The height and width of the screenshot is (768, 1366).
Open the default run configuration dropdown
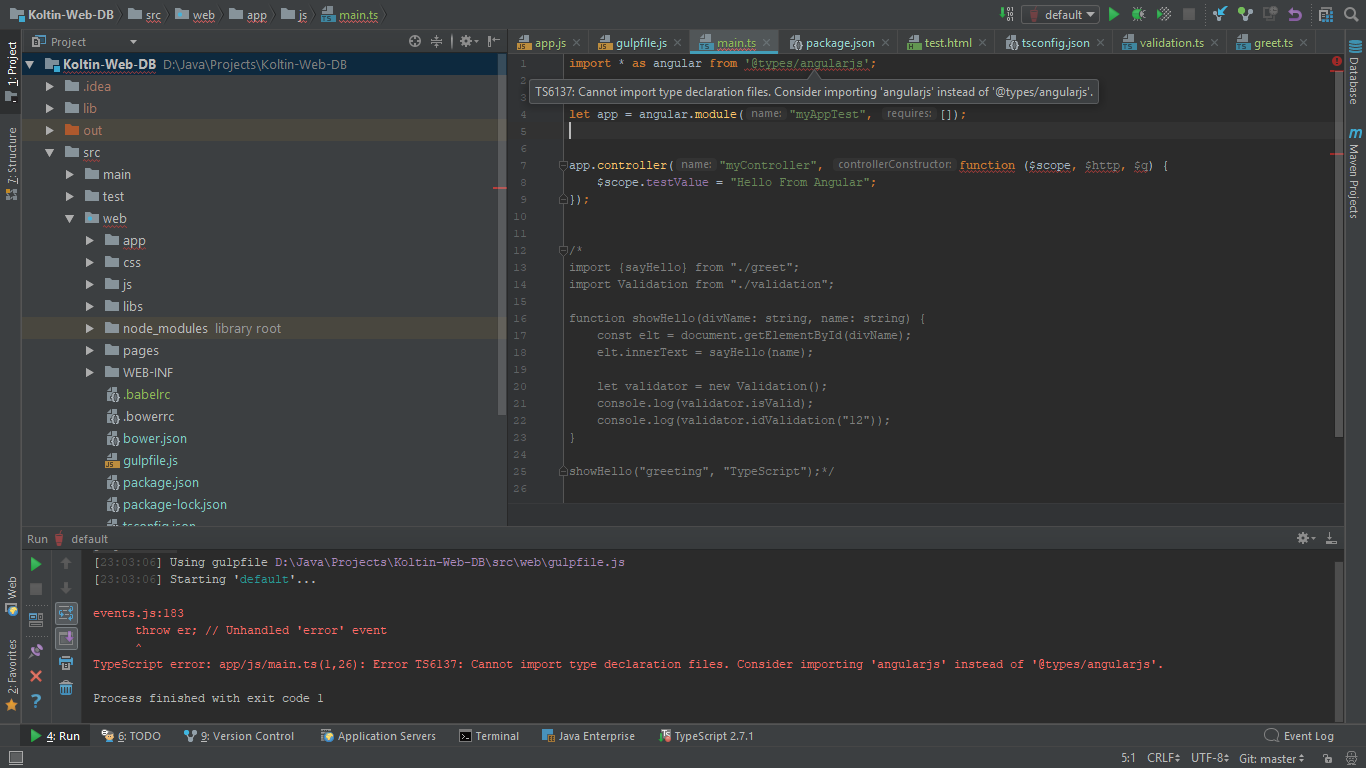1061,14
